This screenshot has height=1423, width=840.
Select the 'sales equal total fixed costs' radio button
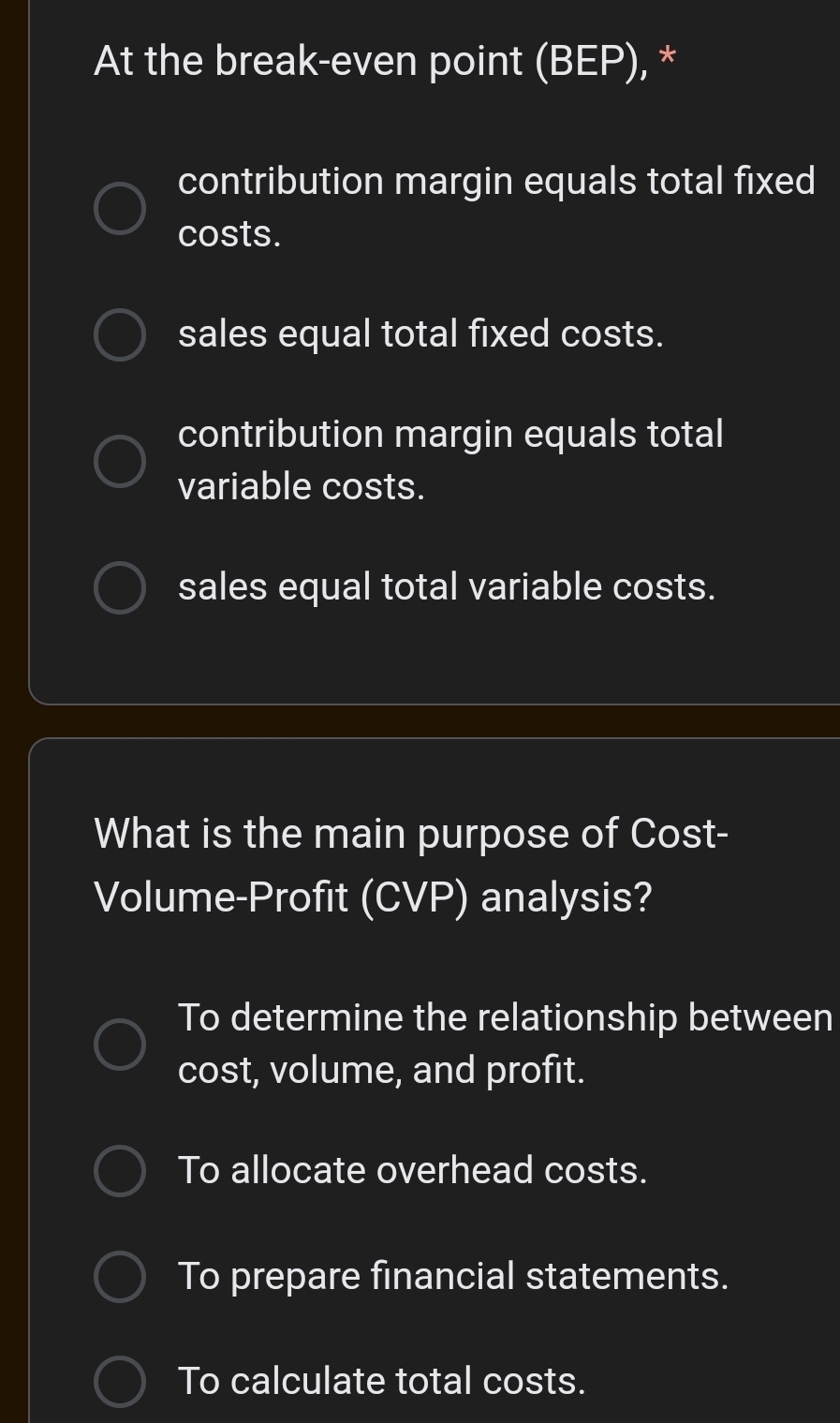120,335
